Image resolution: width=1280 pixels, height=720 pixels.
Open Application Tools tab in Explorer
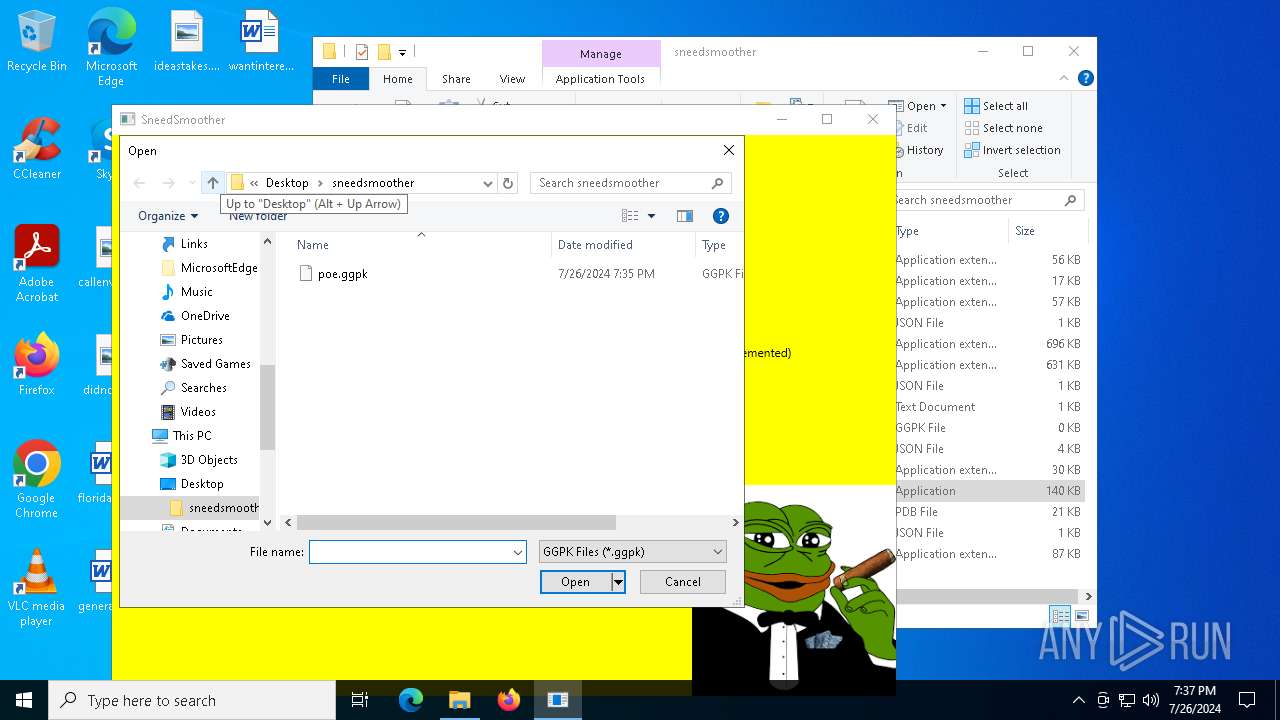pyautogui.click(x=600, y=79)
